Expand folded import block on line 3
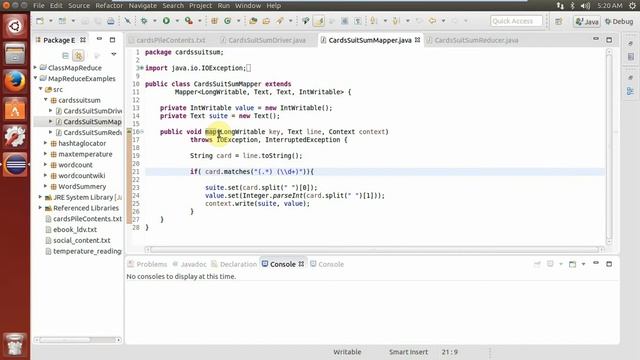This screenshot has width=640, height=360. pos(141,68)
